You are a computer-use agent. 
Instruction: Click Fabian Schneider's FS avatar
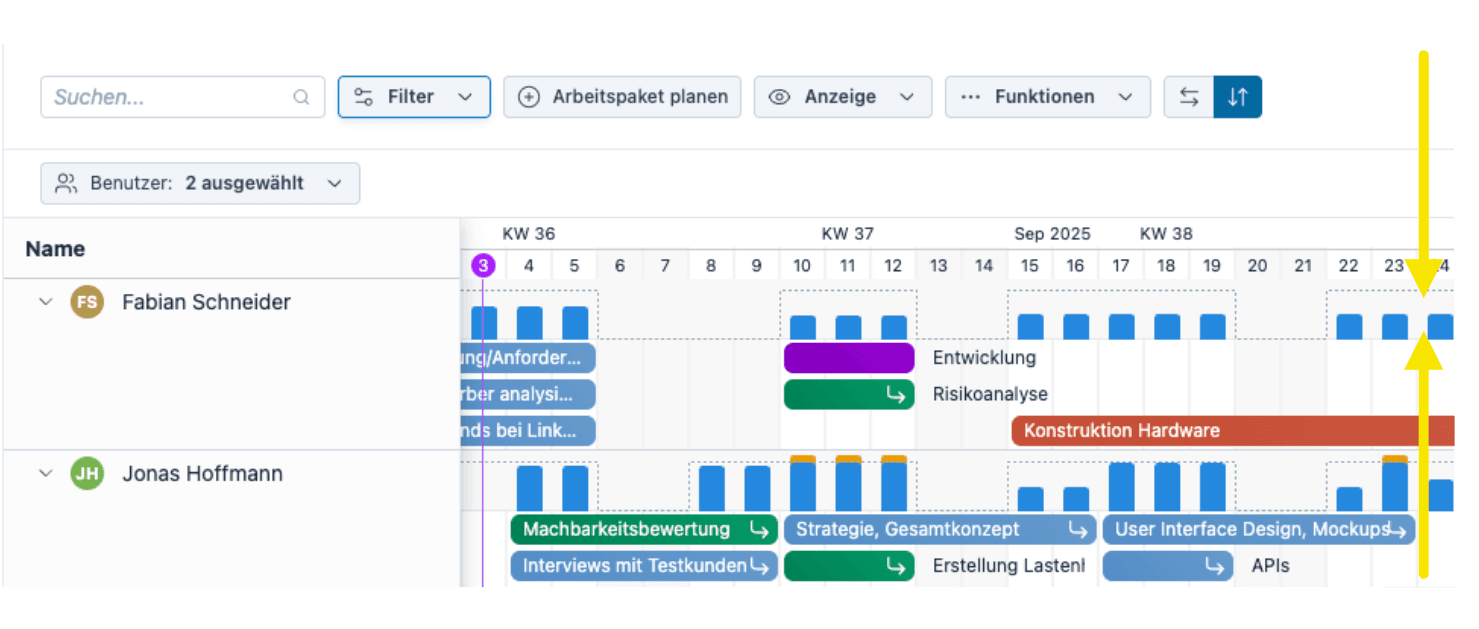pyautogui.click(x=87, y=302)
